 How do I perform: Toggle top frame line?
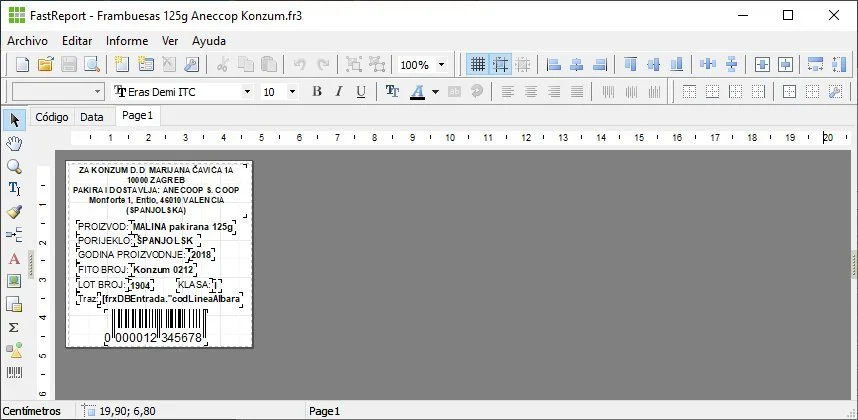tap(689, 91)
